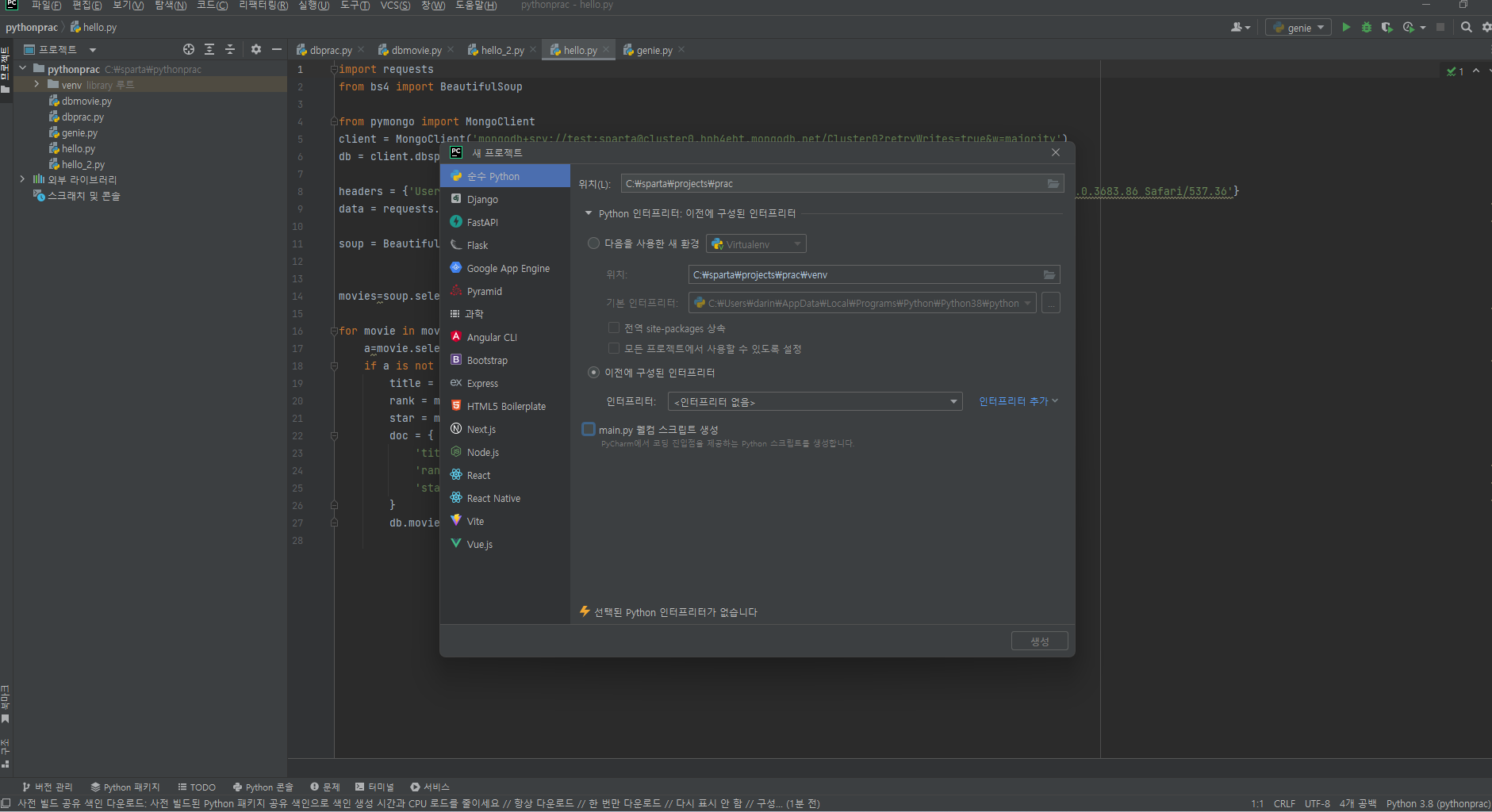Image resolution: width=1492 pixels, height=812 pixels.
Task: Expand all items in project panel
Action: (209, 49)
